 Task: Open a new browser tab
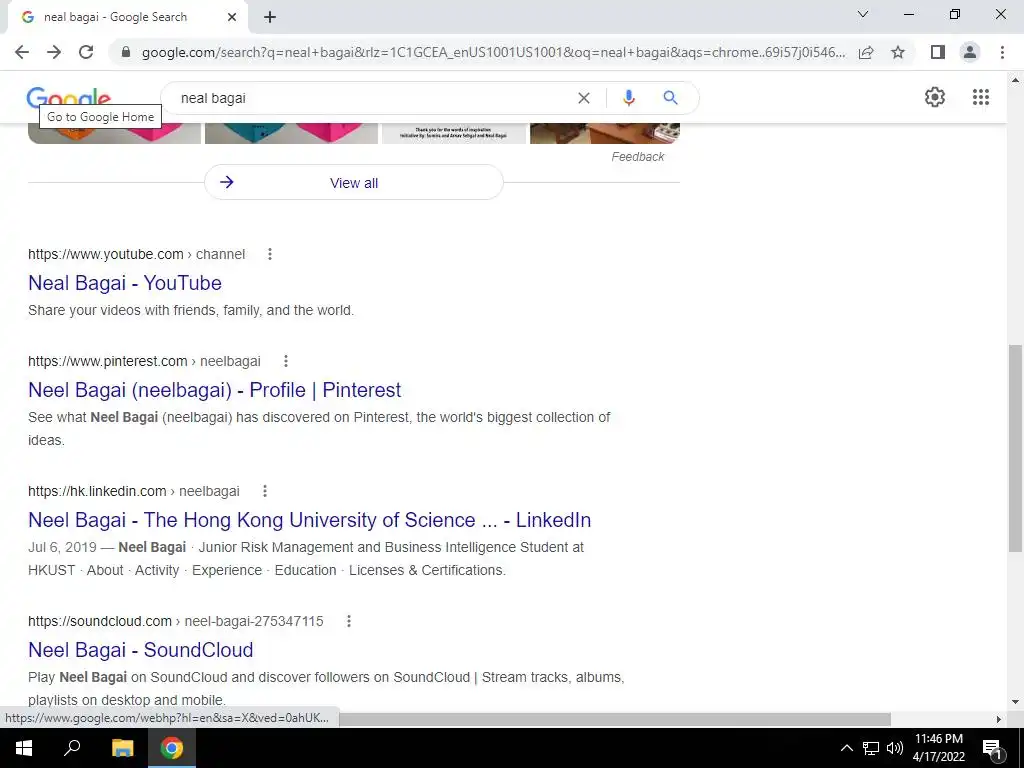click(270, 17)
